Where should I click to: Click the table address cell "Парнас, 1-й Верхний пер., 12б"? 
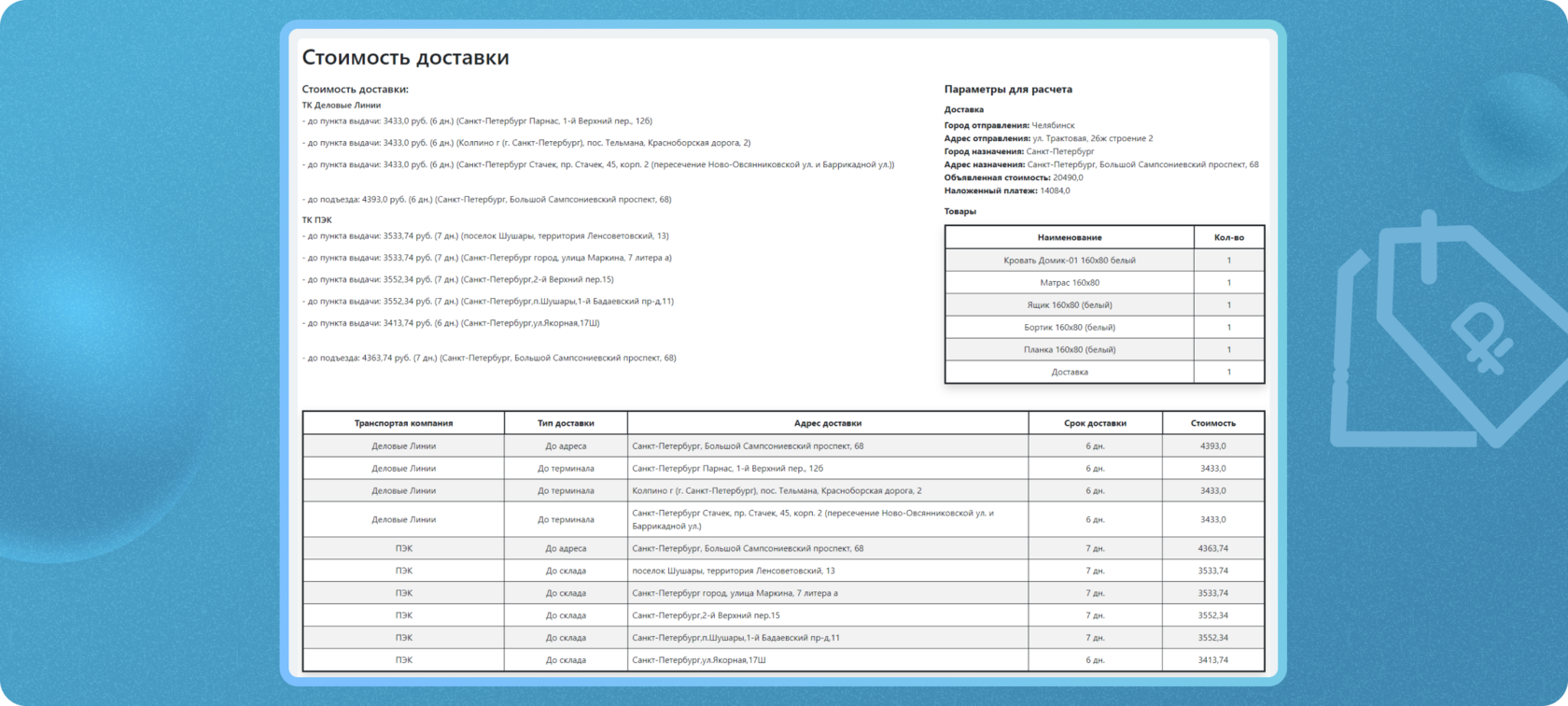click(x=828, y=469)
